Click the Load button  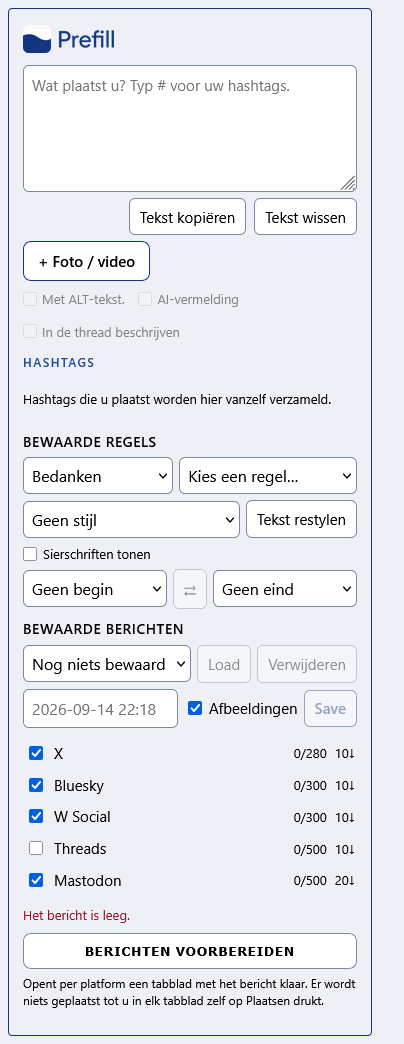tap(224, 664)
